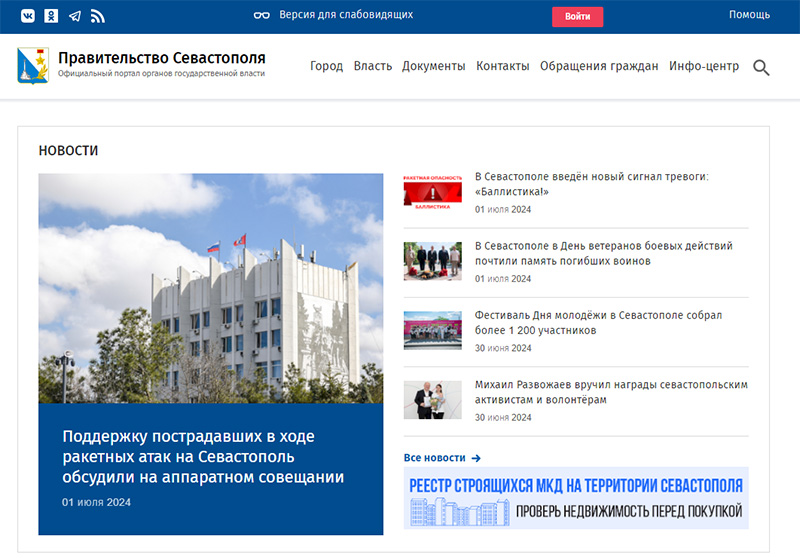The height and width of the screenshot is (558, 800).
Task: Click the featured story's date '01 июля 2024'
Action: pyautogui.click(x=96, y=502)
